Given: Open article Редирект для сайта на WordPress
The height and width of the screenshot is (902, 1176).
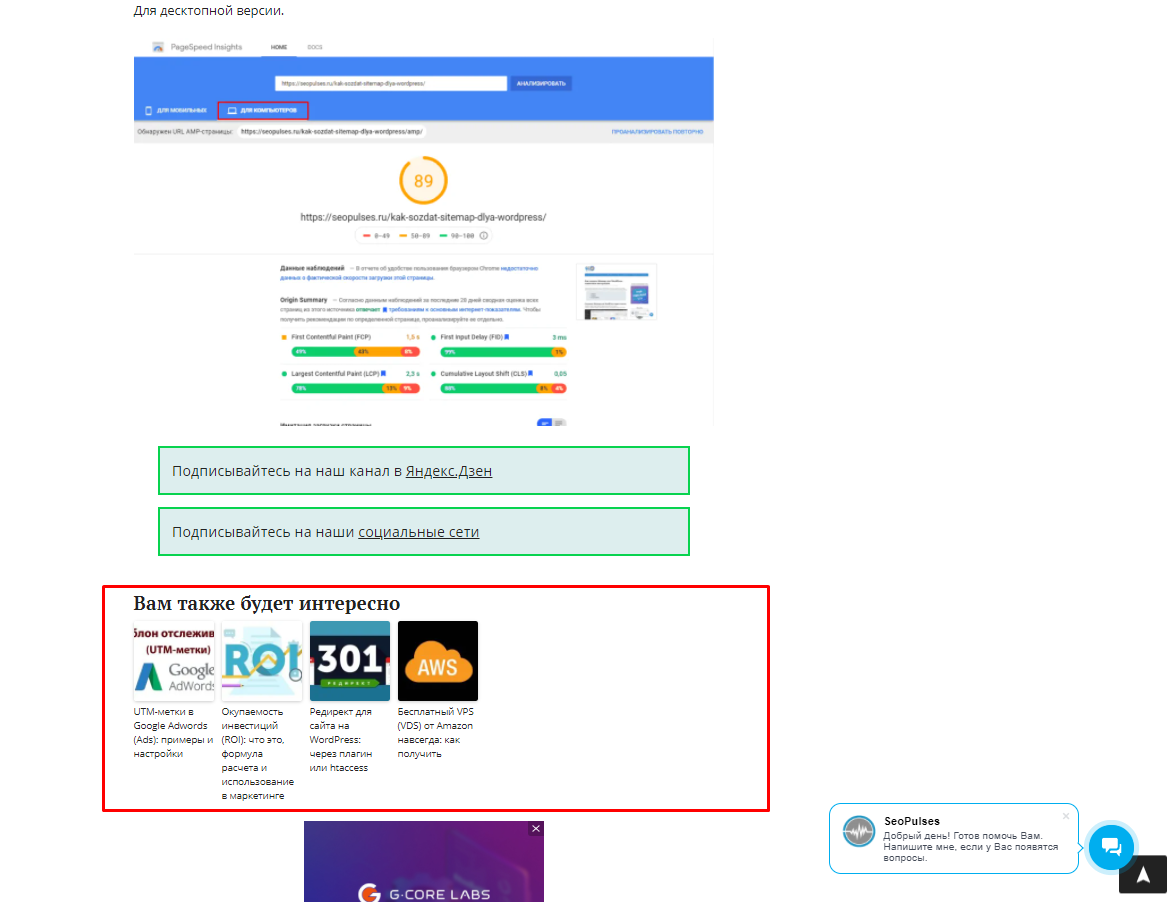Looking at the screenshot, I should pos(341,739).
